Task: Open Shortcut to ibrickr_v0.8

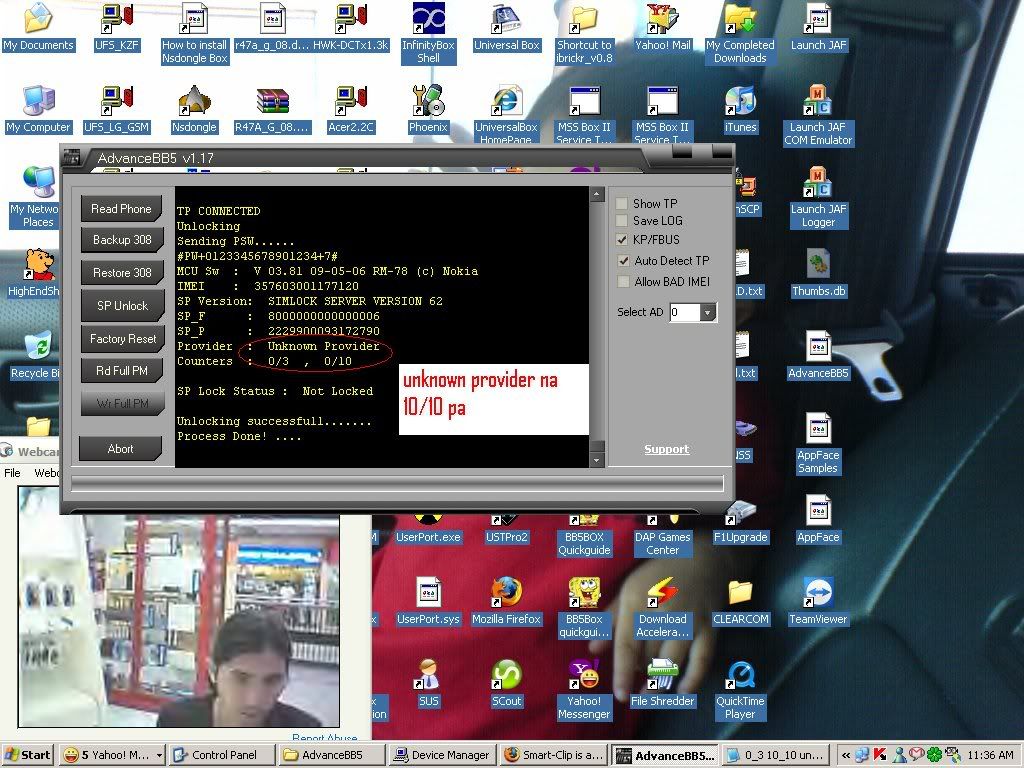Action: tap(584, 33)
